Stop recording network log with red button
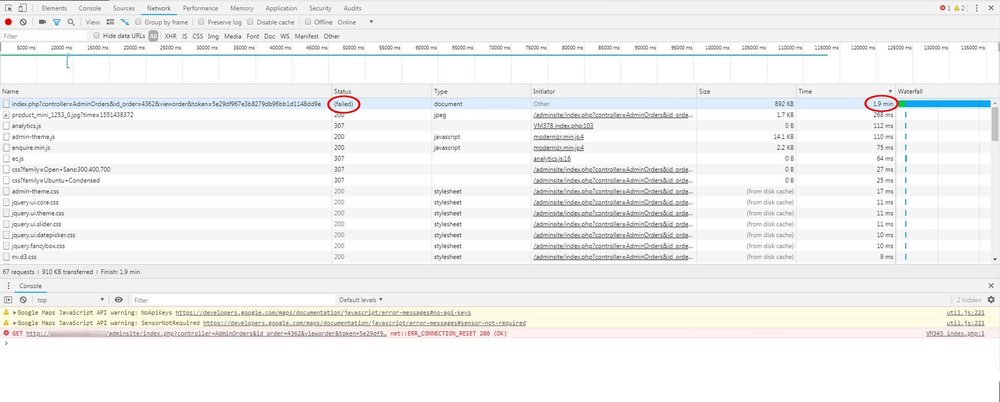Screen dimensions: 1000x402 coord(8,22)
